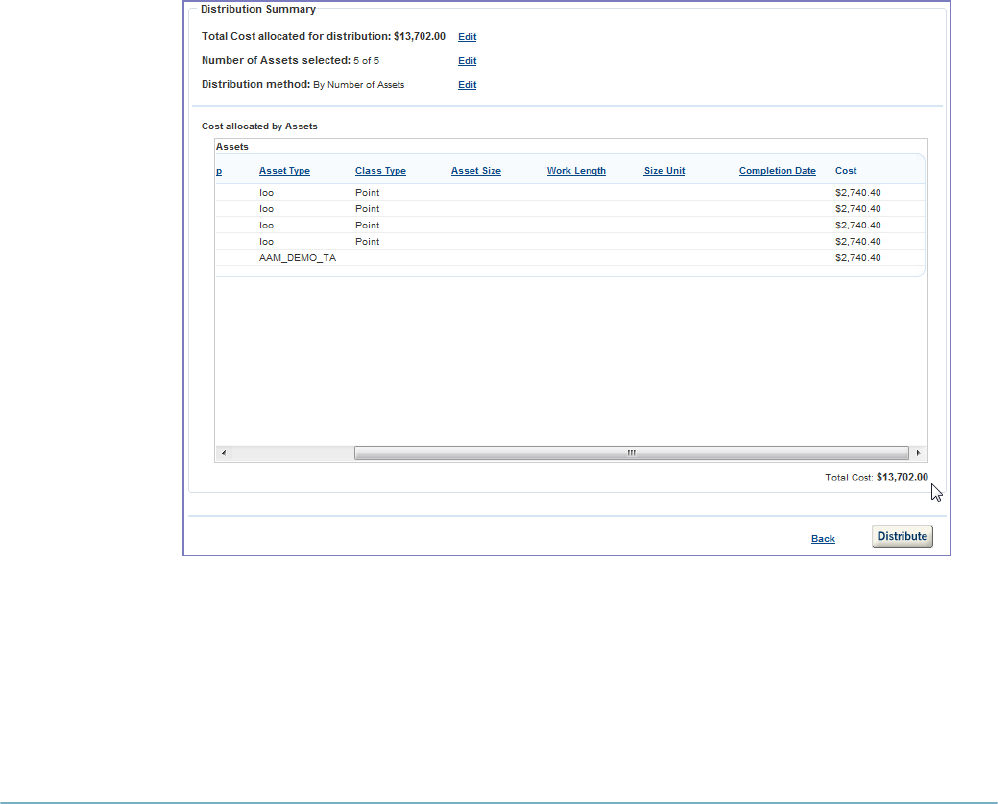
Task: Click the Cost column header
Action: pos(845,171)
